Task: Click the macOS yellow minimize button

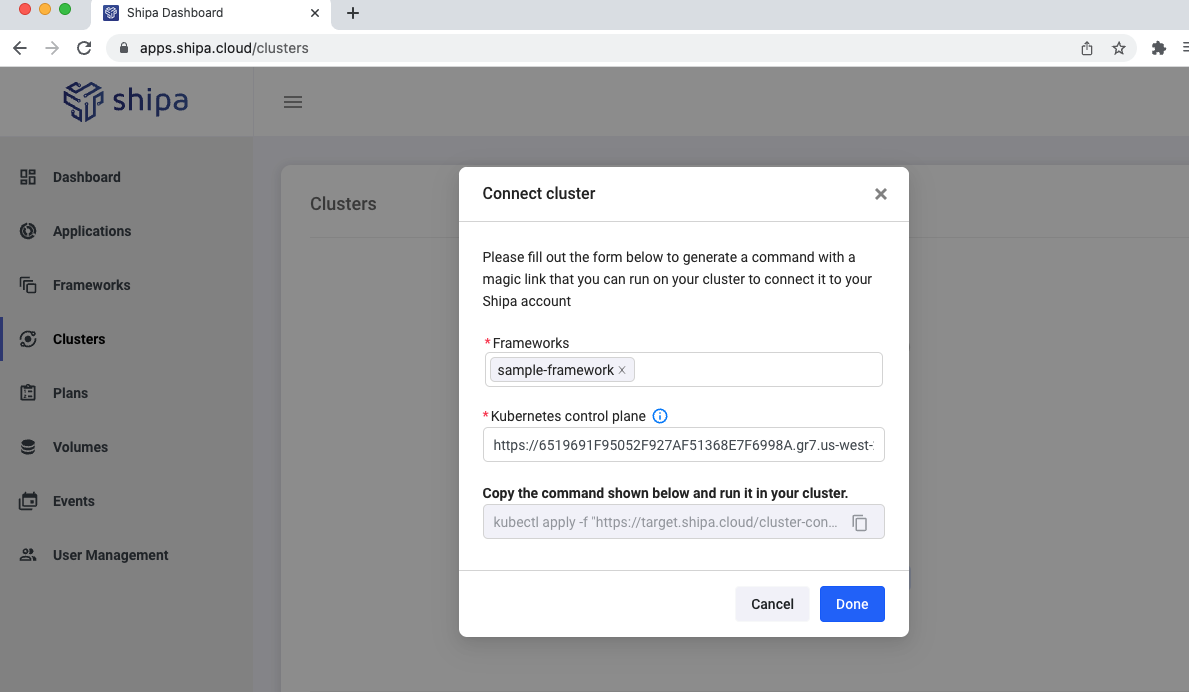Action: 45,9
